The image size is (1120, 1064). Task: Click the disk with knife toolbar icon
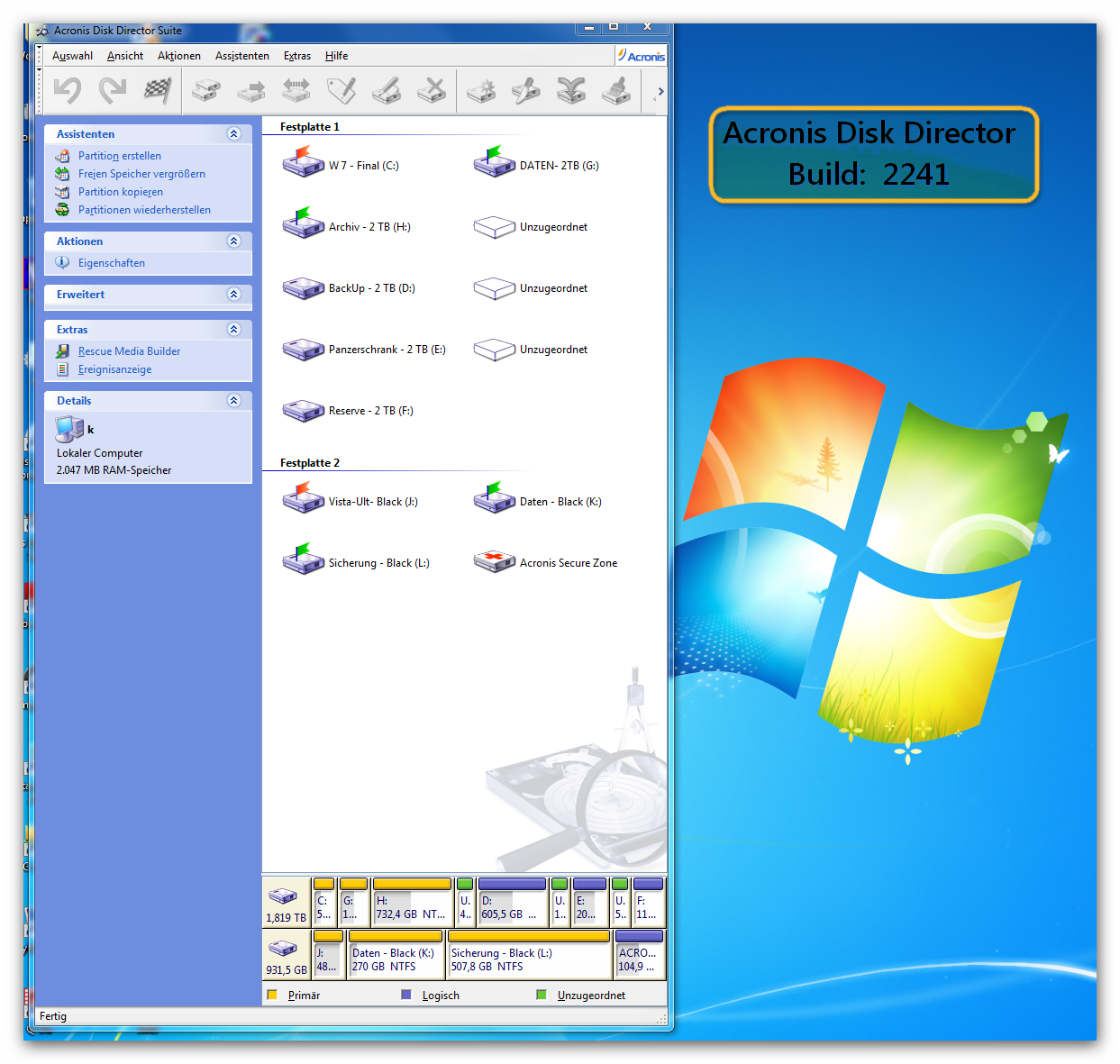coord(526,90)
